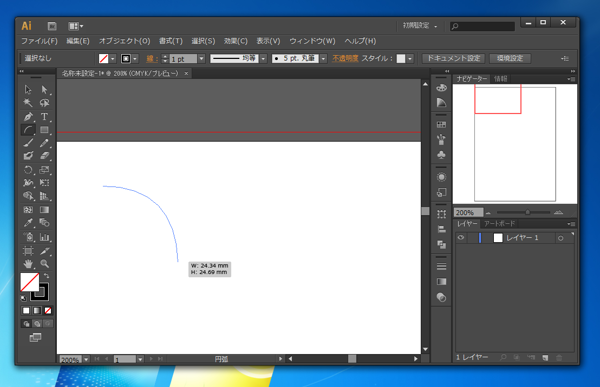Open fill color dropdown in control bar
Screen dimensions: 600x387
[x=113, y=59]
